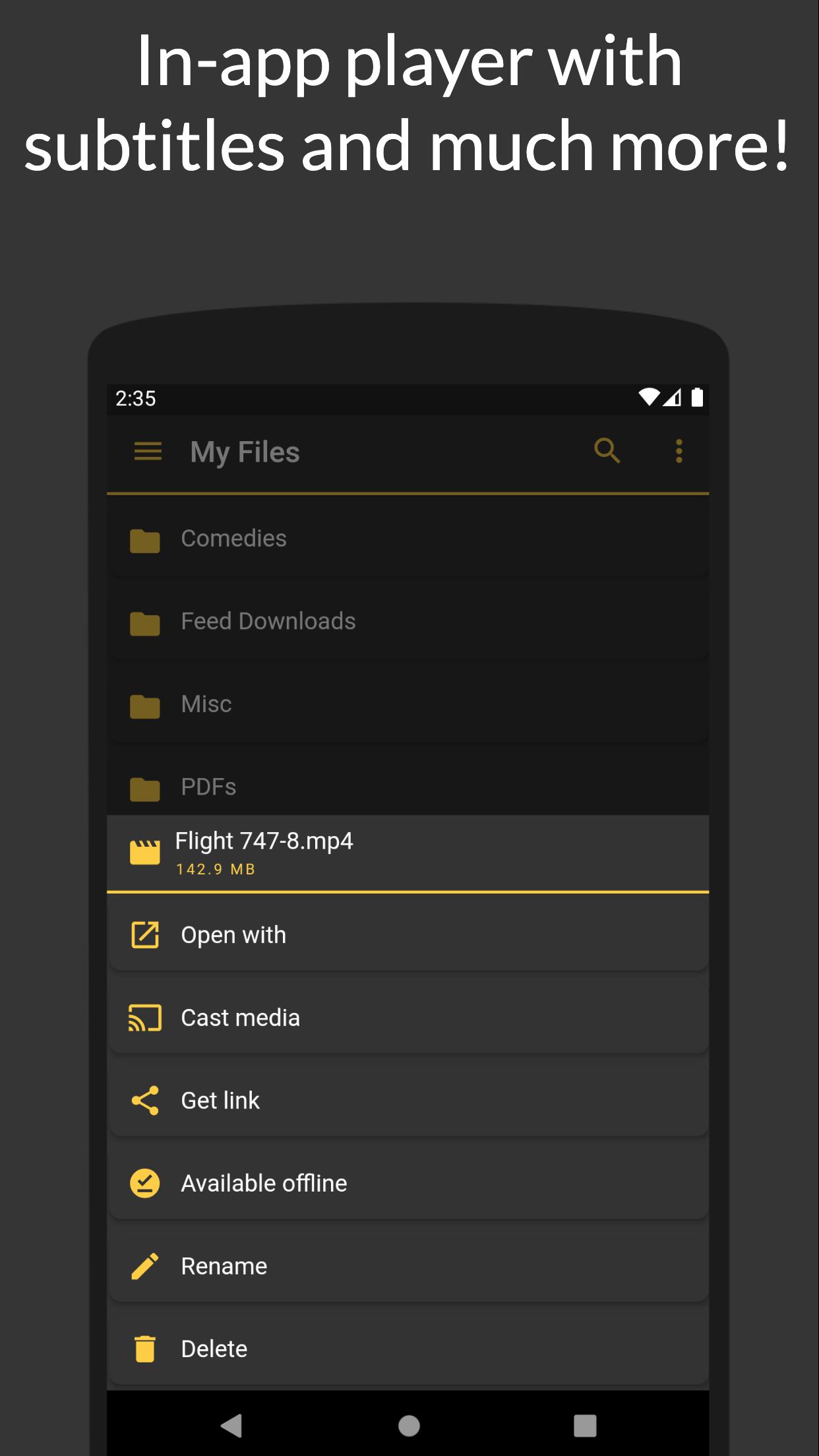819x1456 pixels.
Task: Click the My Files title
Action: click(x=245, y=452)
